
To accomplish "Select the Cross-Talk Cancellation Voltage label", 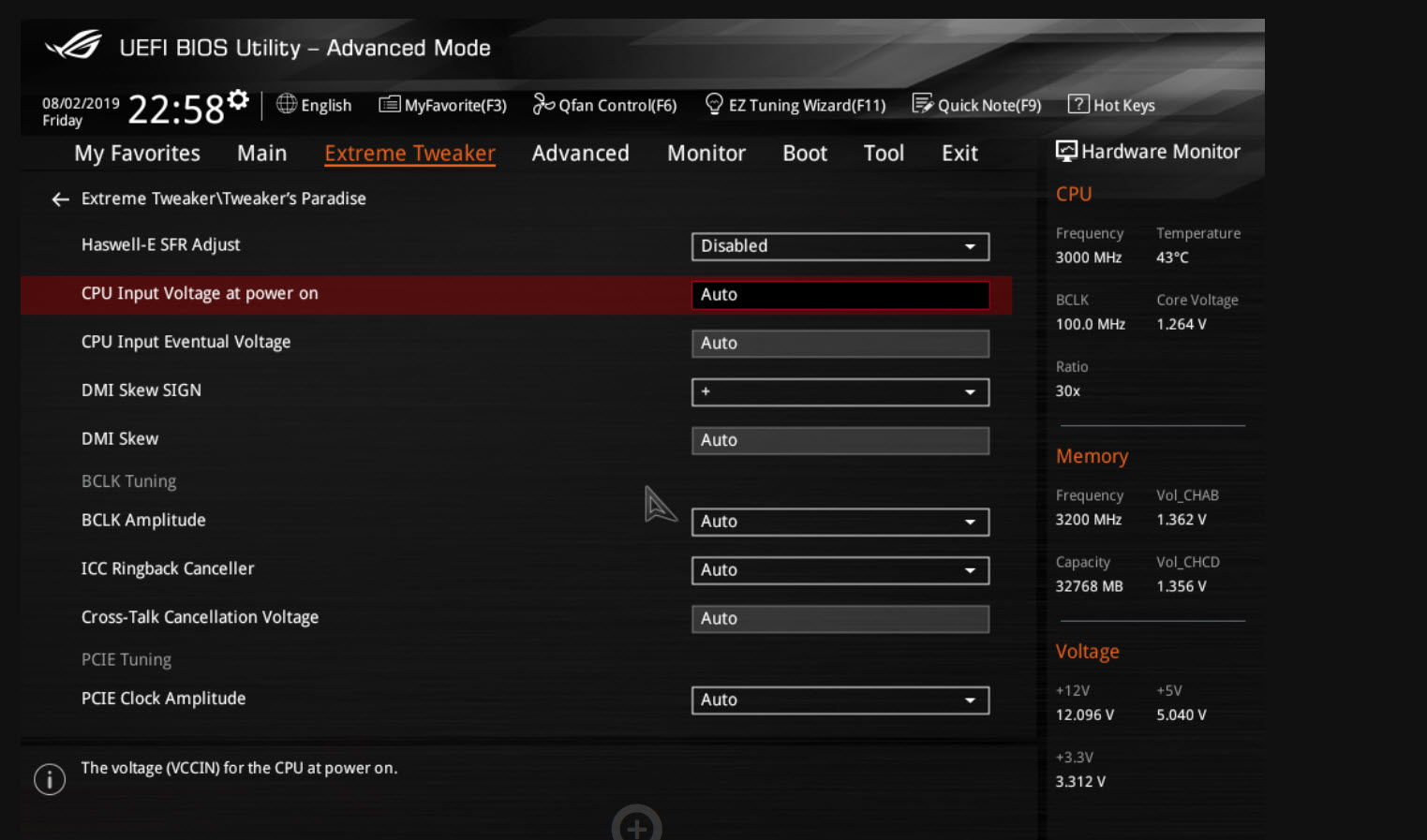I will [200, 618].
